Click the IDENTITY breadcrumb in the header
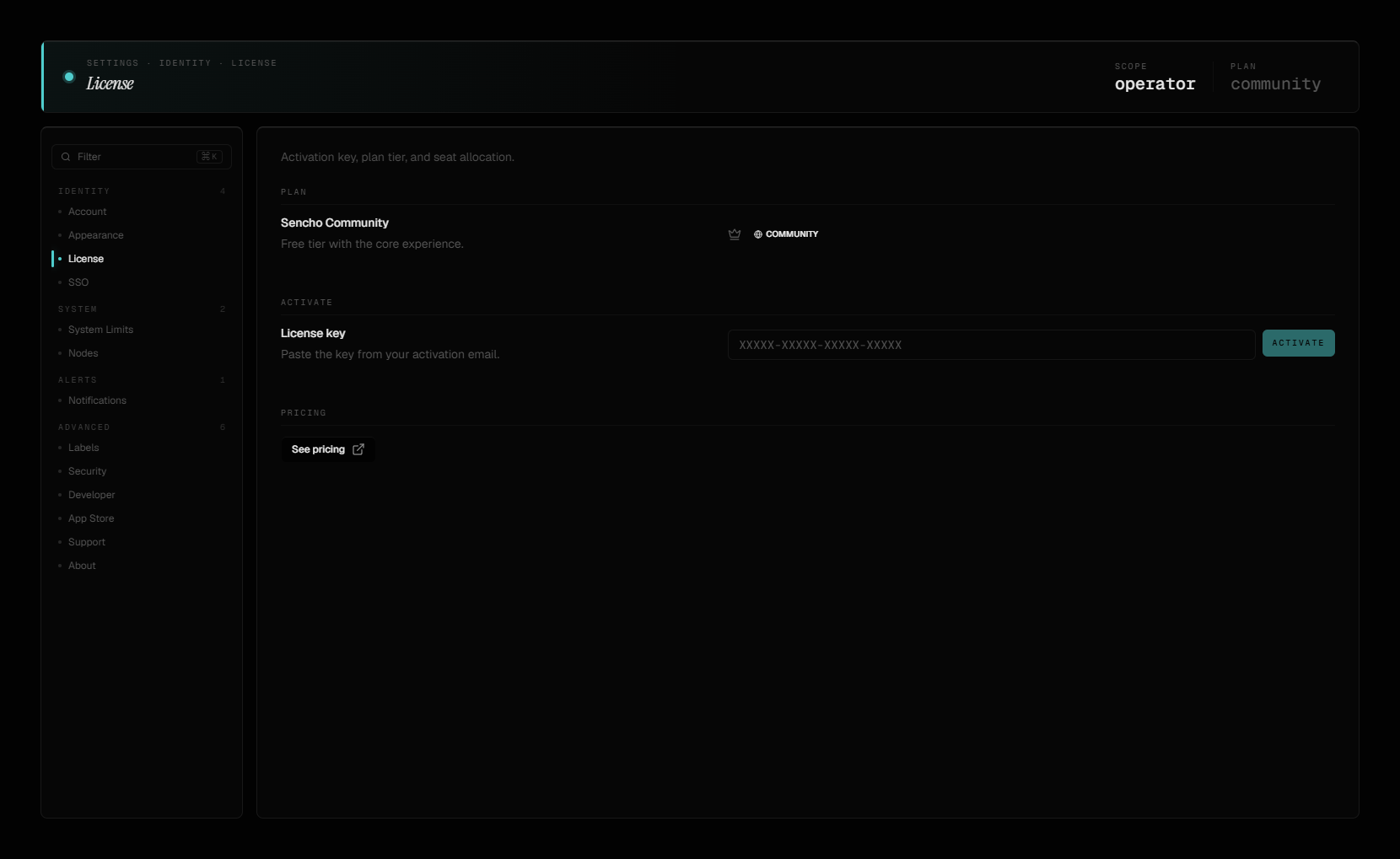This screenshot has height=859, width=1400. click(x=186, y=63)
